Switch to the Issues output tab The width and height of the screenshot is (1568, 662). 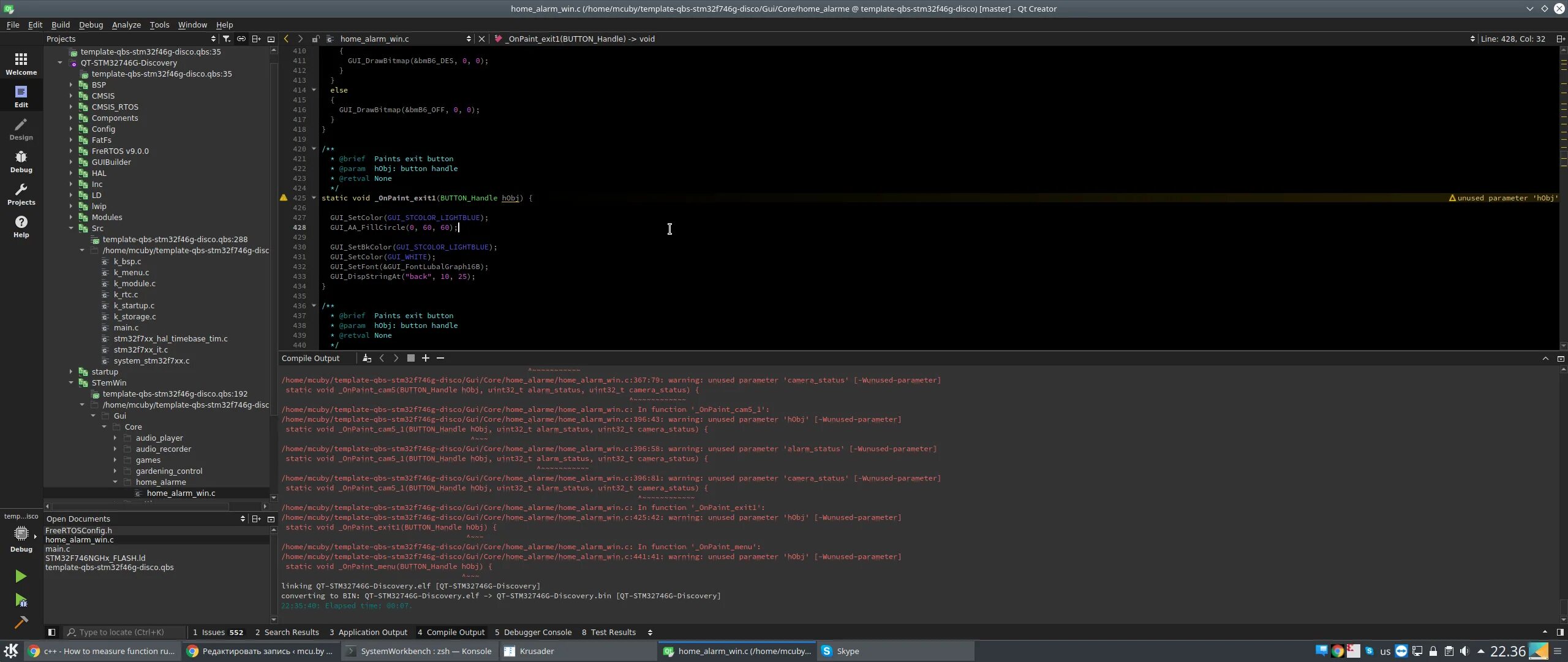(217, 632)
